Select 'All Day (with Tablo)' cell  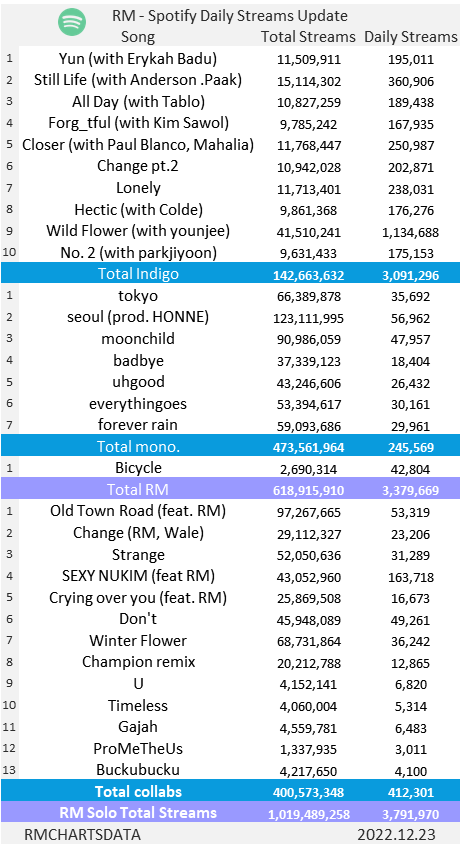click(x=138, y=102)
